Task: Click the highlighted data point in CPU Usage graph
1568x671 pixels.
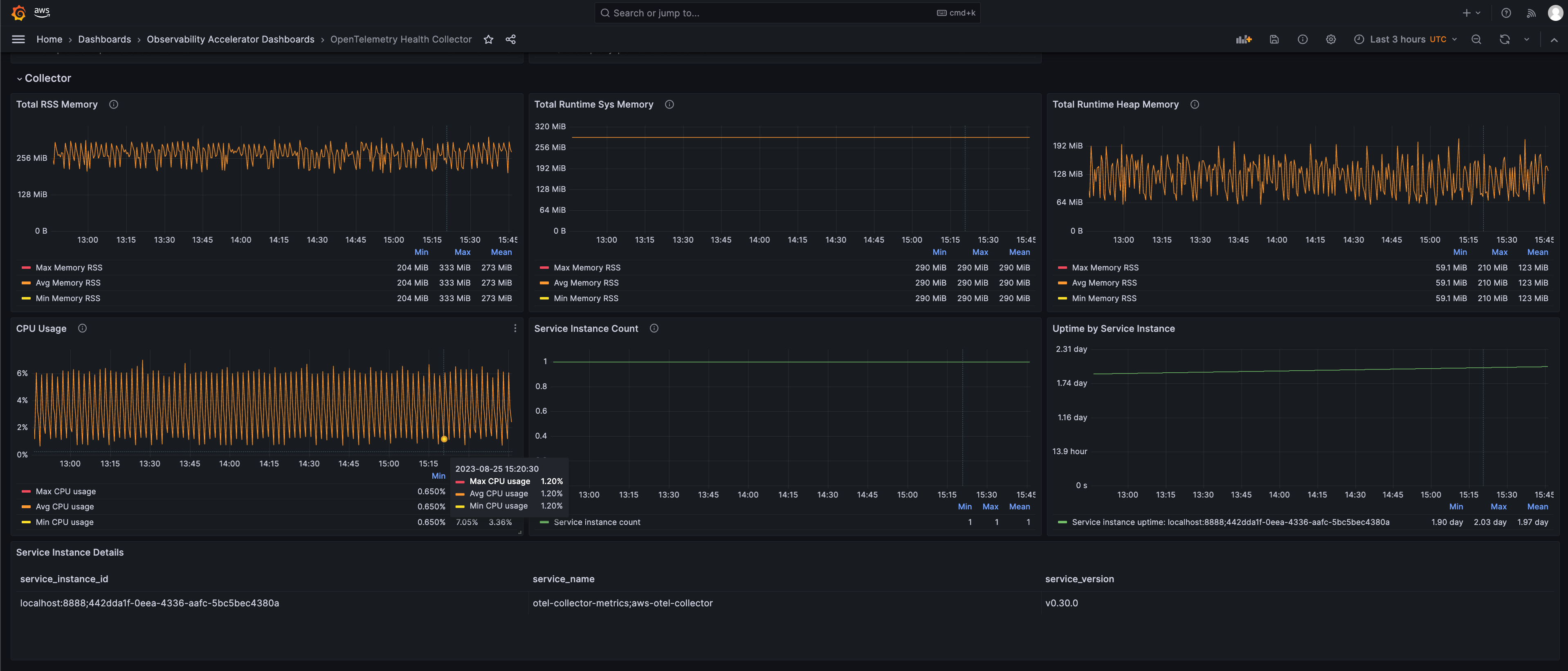Action: click(444, 439)
